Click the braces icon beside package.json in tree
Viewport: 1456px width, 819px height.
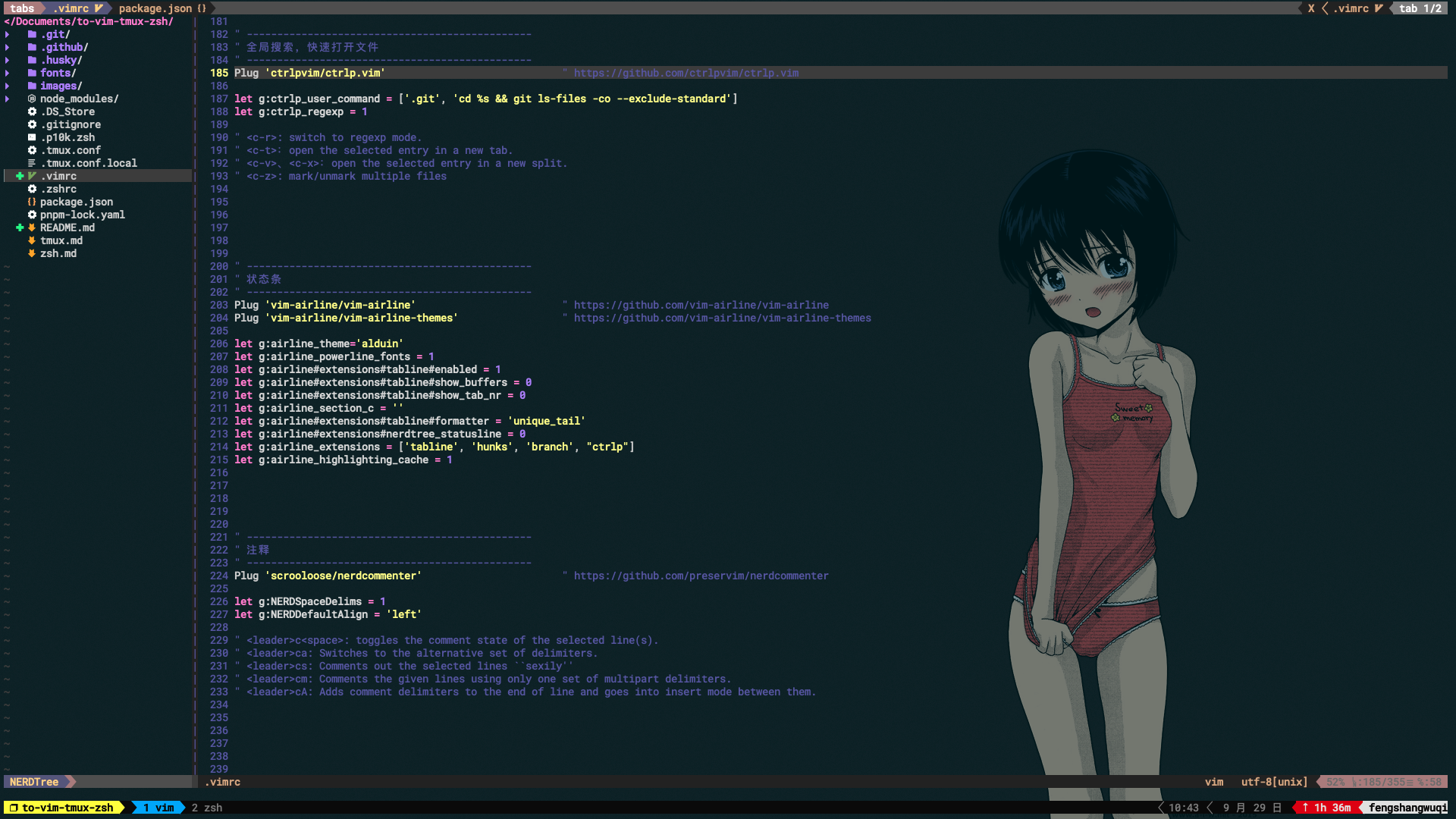coord(32,202)
